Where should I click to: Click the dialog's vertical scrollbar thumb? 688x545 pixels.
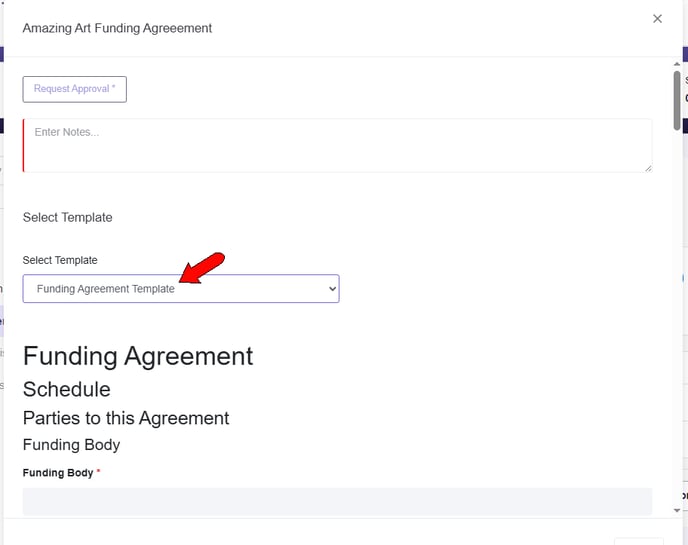click(x=677, y=100)
